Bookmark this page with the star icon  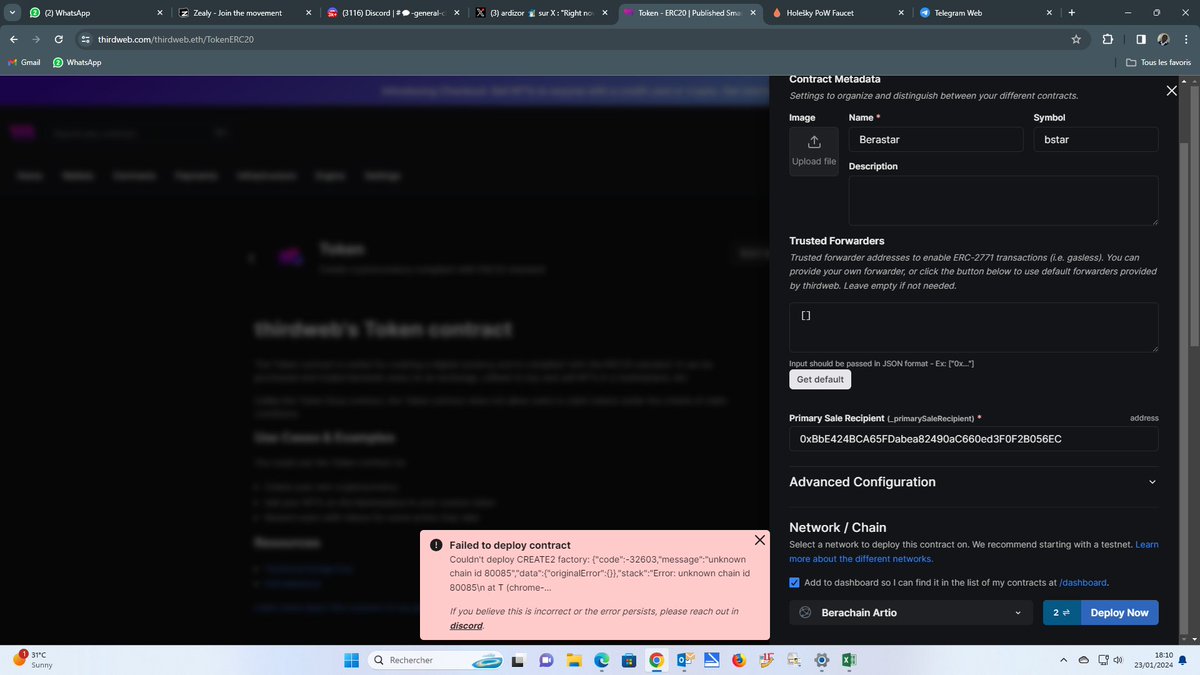[x=1076, y=39]
